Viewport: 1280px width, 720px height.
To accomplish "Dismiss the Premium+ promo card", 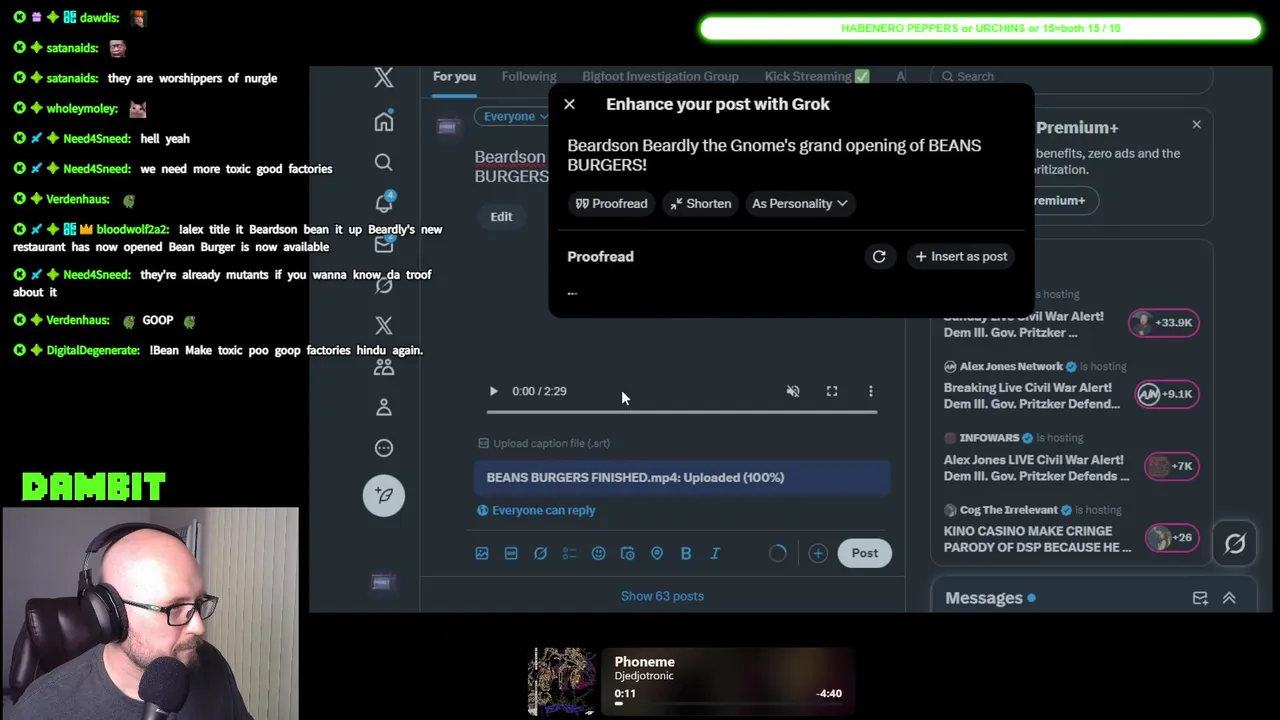I will [x=1196, y=124].
